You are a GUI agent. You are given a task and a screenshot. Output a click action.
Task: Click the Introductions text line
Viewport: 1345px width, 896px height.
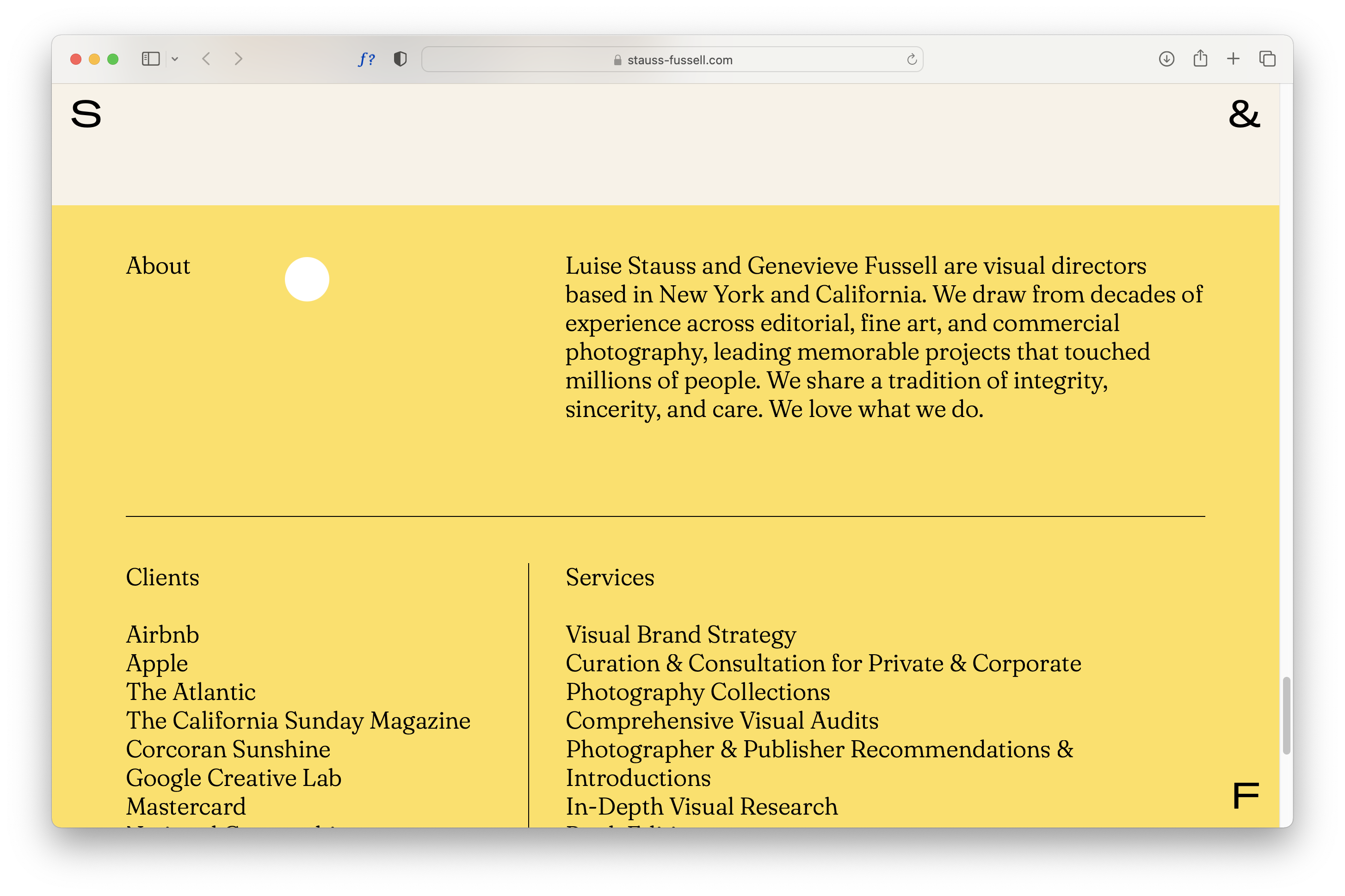(638, 778)
